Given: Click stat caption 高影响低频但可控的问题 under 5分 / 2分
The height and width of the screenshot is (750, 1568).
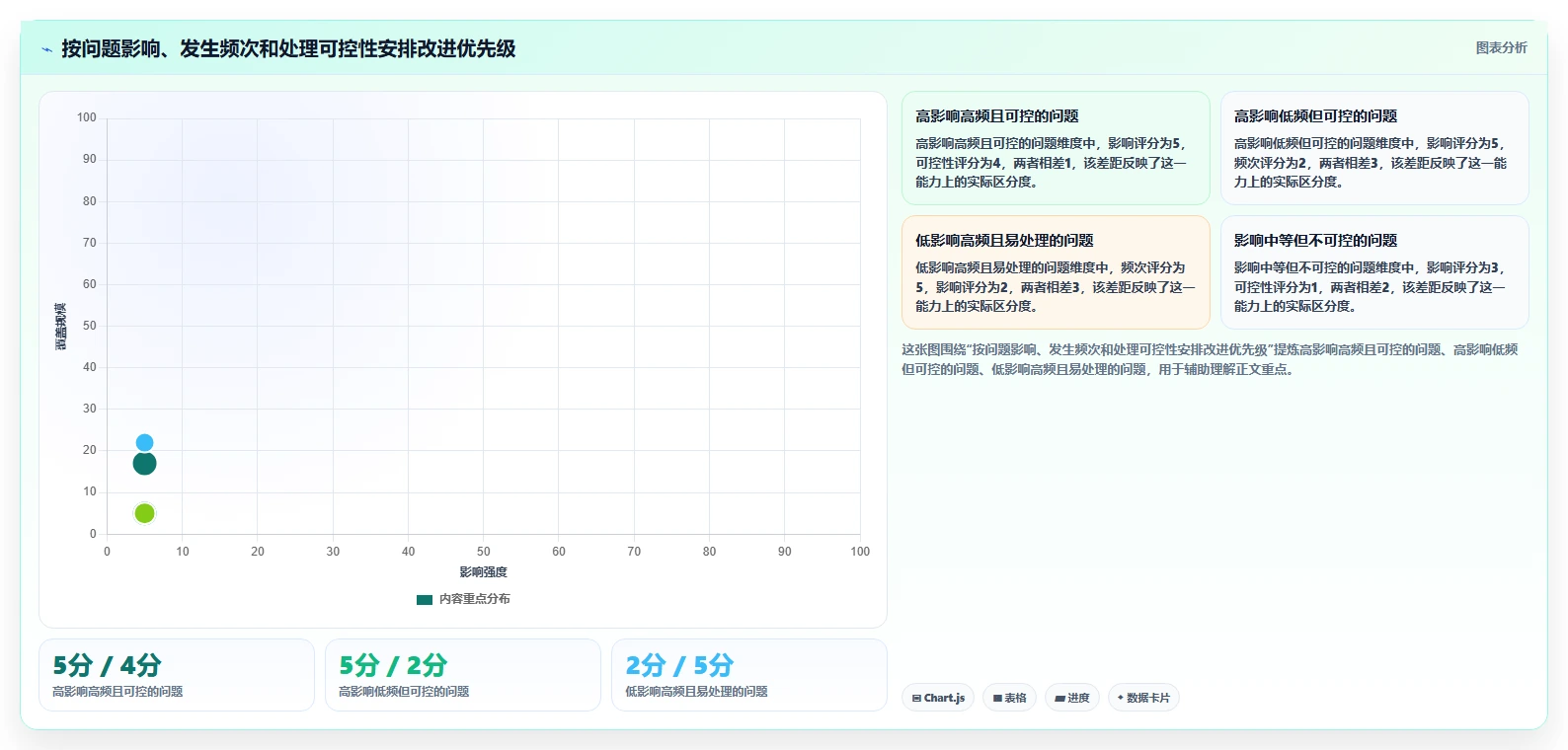Looking at the screenshot, I should click(x=404, y=692).
